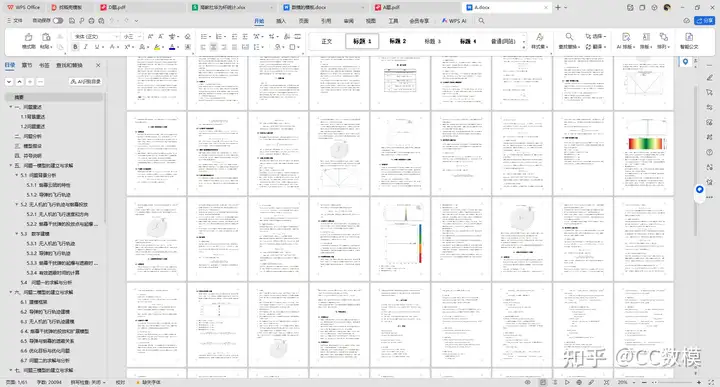This screenshot has width=720, height=387.
Task: Select the 标题 1 heading style
Action: [x=362, y=41]
